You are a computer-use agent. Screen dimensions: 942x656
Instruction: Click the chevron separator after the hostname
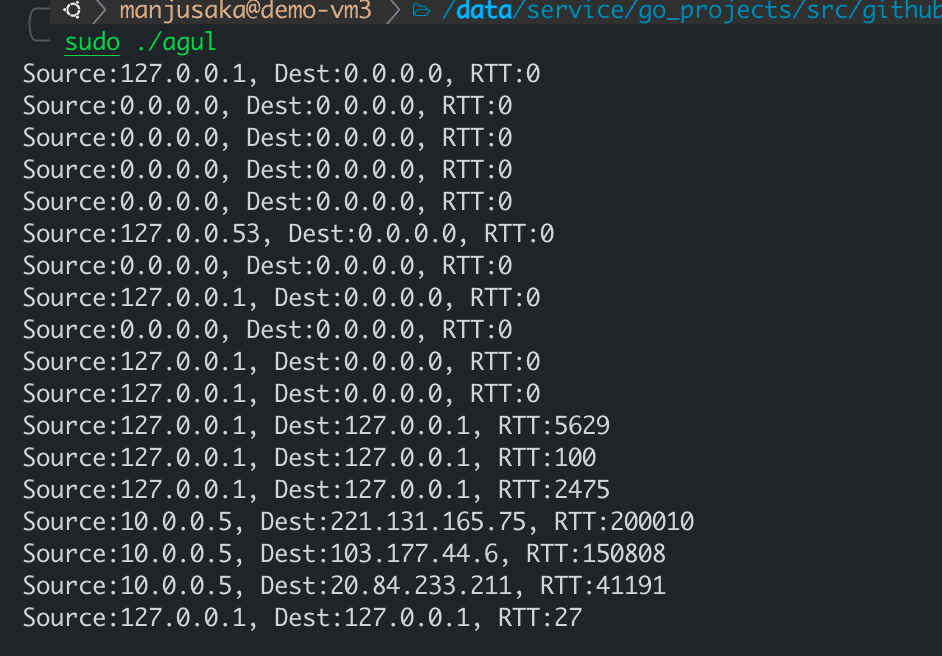[392, 11]
